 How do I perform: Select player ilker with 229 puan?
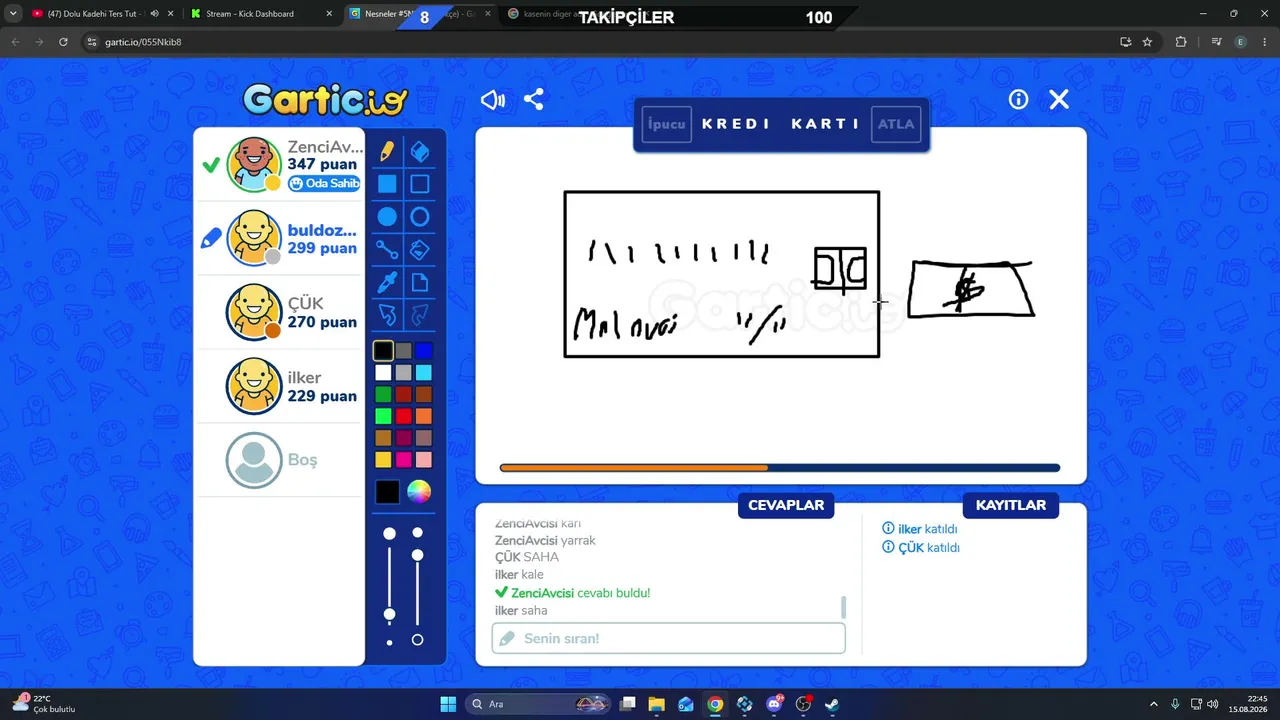click(x=278, y=386)
